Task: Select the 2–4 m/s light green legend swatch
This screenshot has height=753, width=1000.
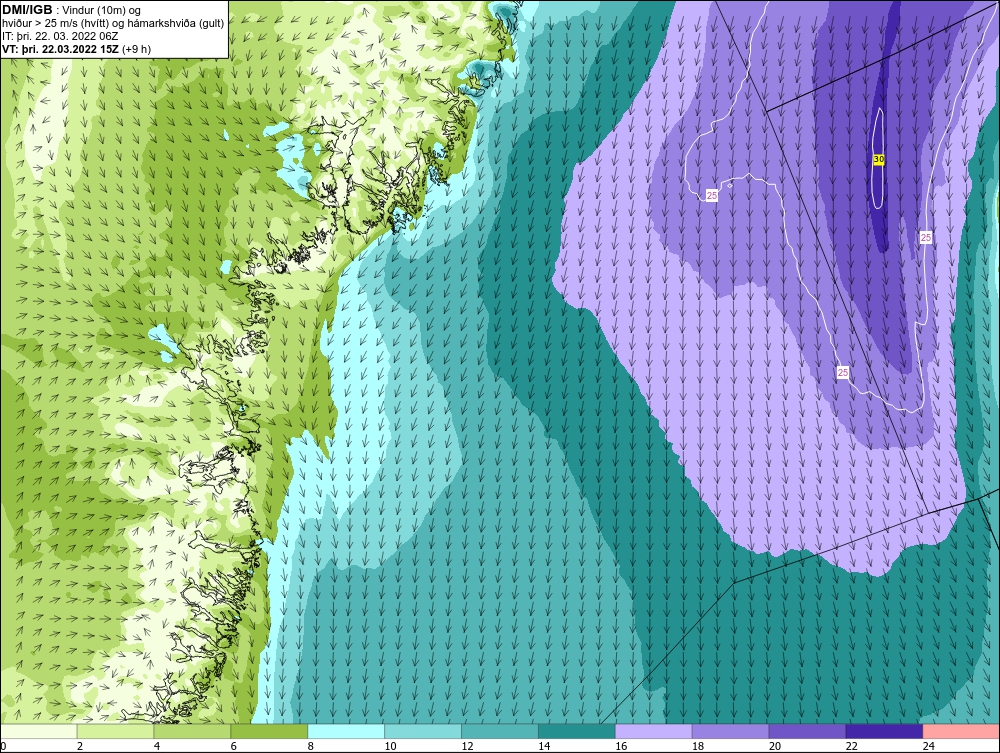Action: 115,731
